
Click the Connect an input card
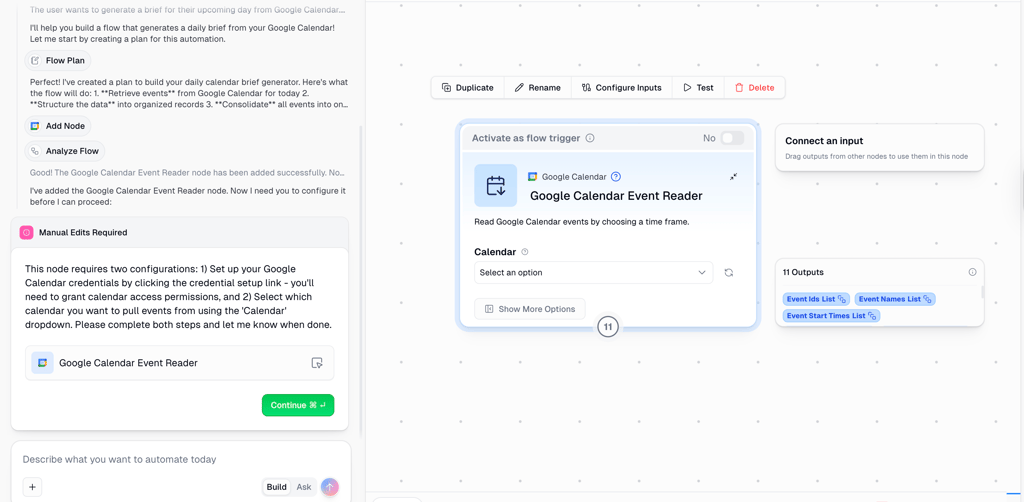(x=879, y=148)
